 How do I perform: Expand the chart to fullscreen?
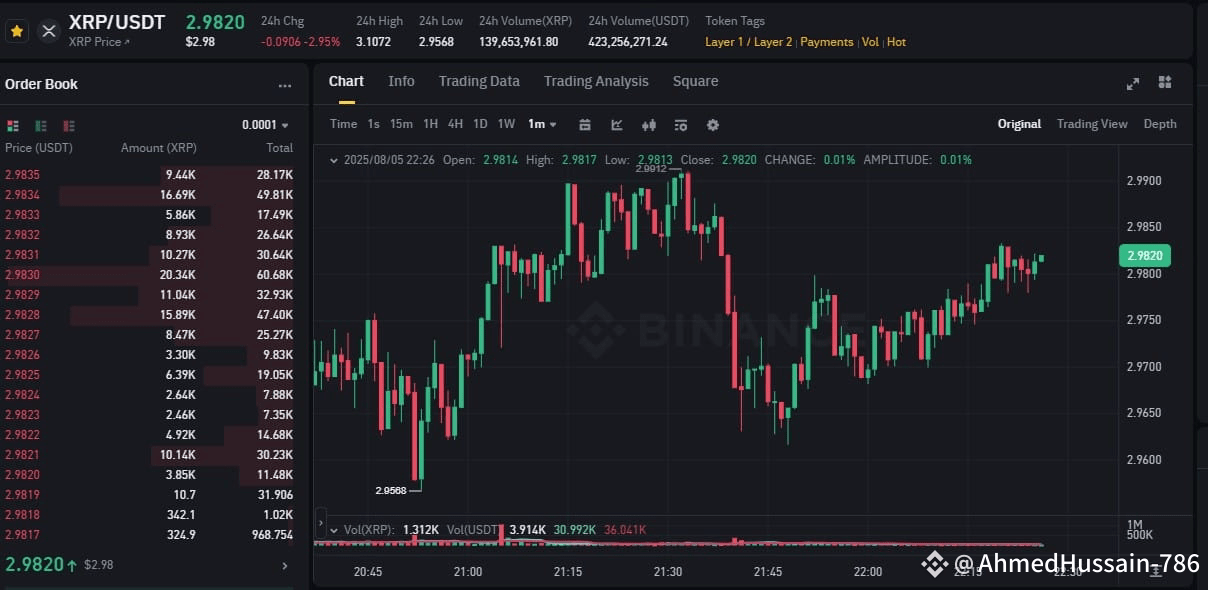pyautogui.click(x=1132, y=83)
